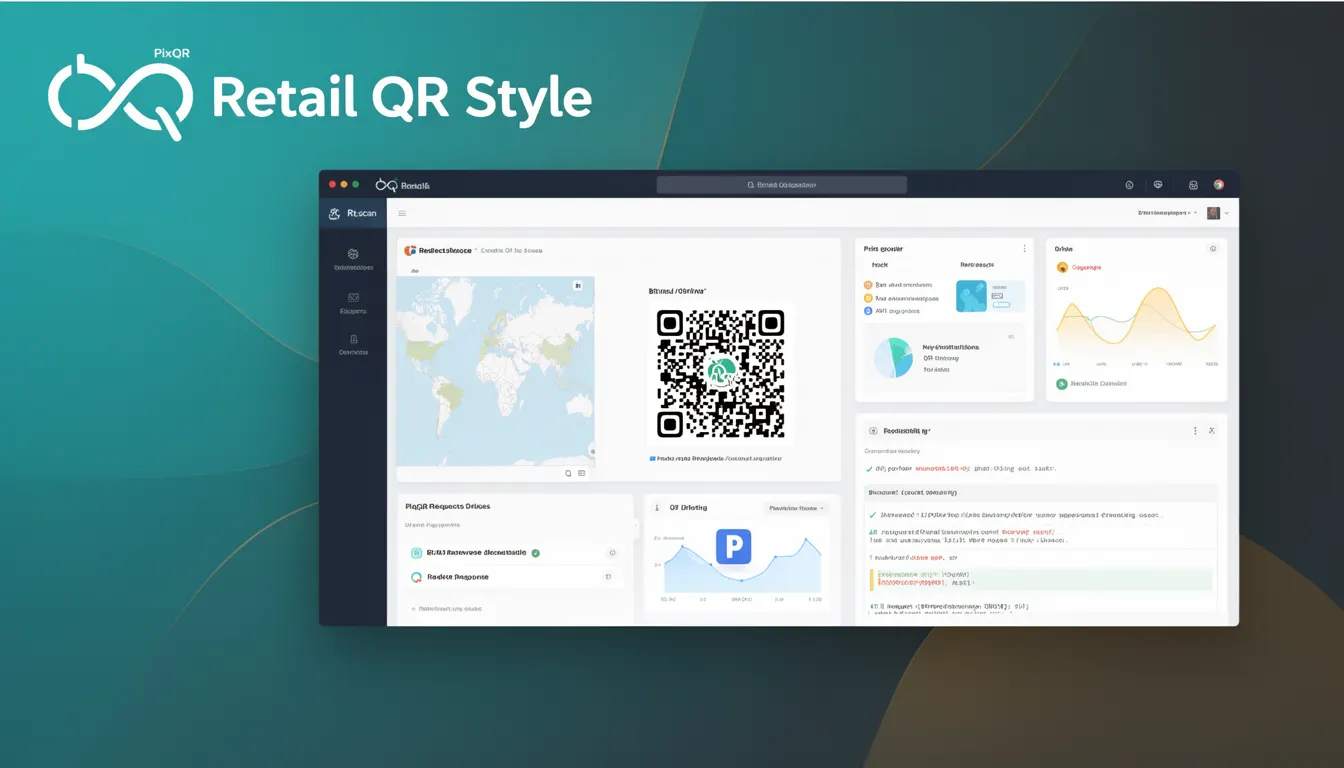The height and width of the screenshot is (768, 1344).
Task: Open the hamburger menu below the title bar
Action: point(402,213)
